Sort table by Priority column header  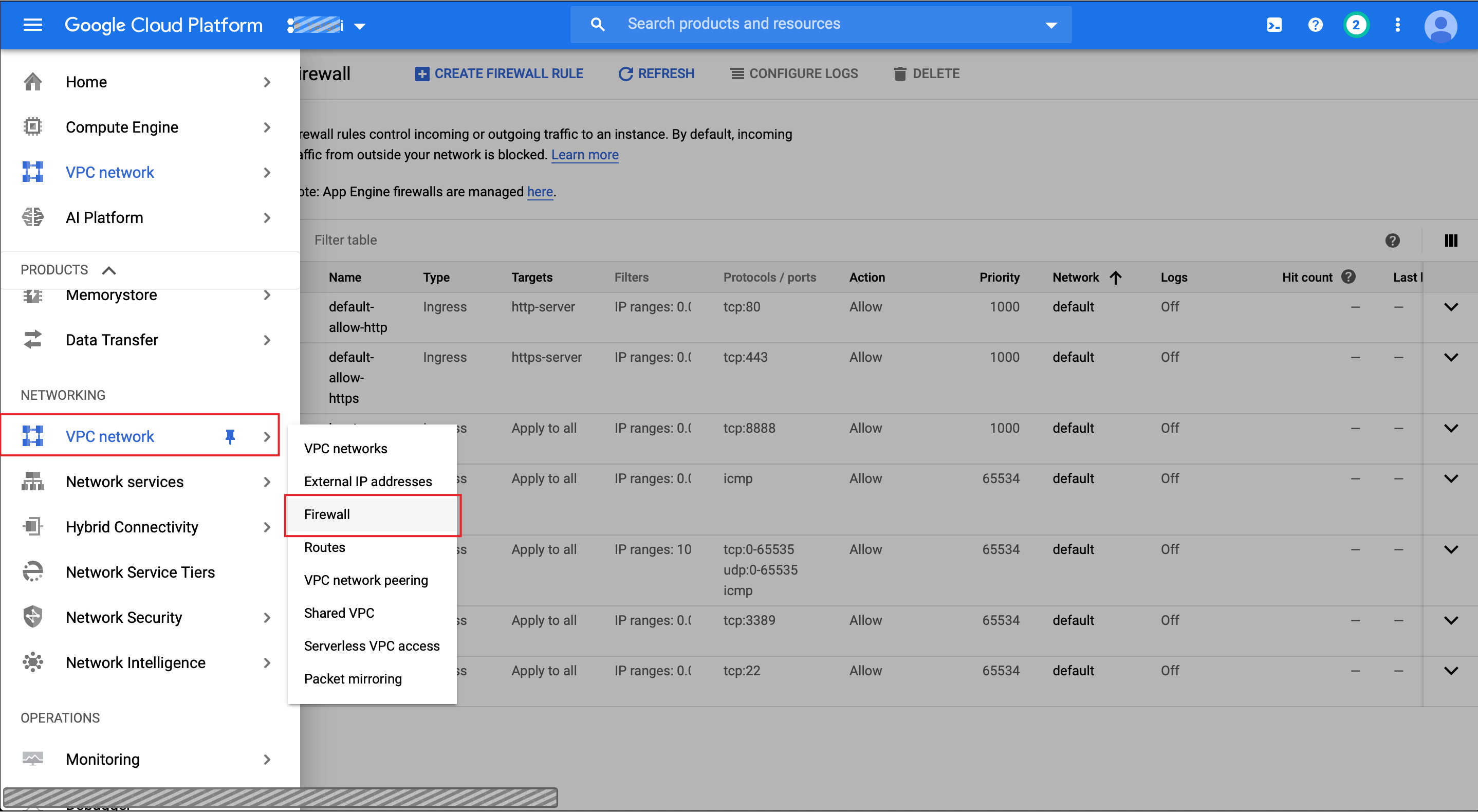(1000, 277)
